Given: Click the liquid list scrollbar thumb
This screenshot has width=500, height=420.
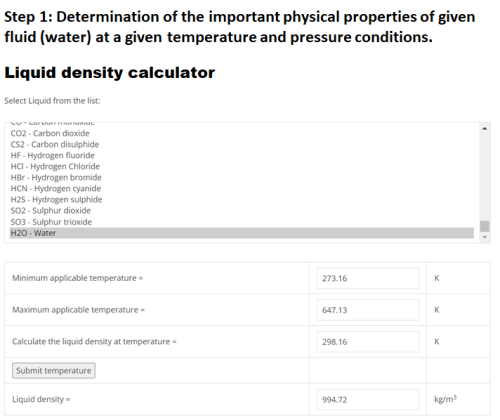Looking at the screenshot, I should (485, 226).
